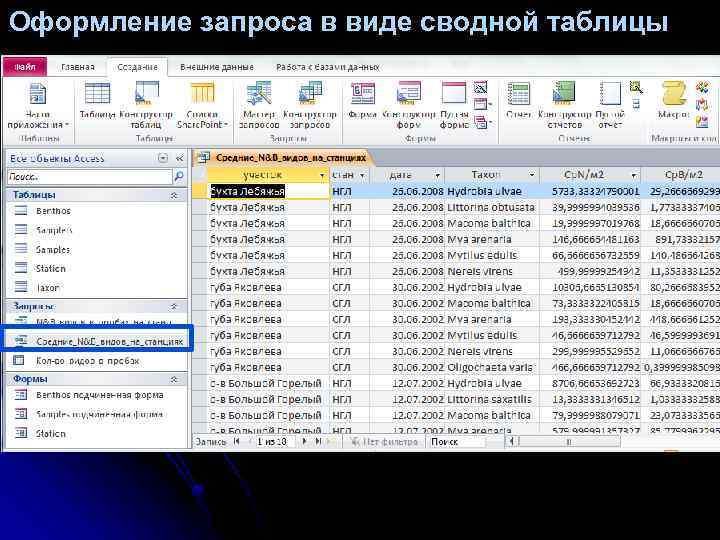Open Конструктор отчетов tool
The height and width of the screenshot is (540, 720).
pos(565,106)
